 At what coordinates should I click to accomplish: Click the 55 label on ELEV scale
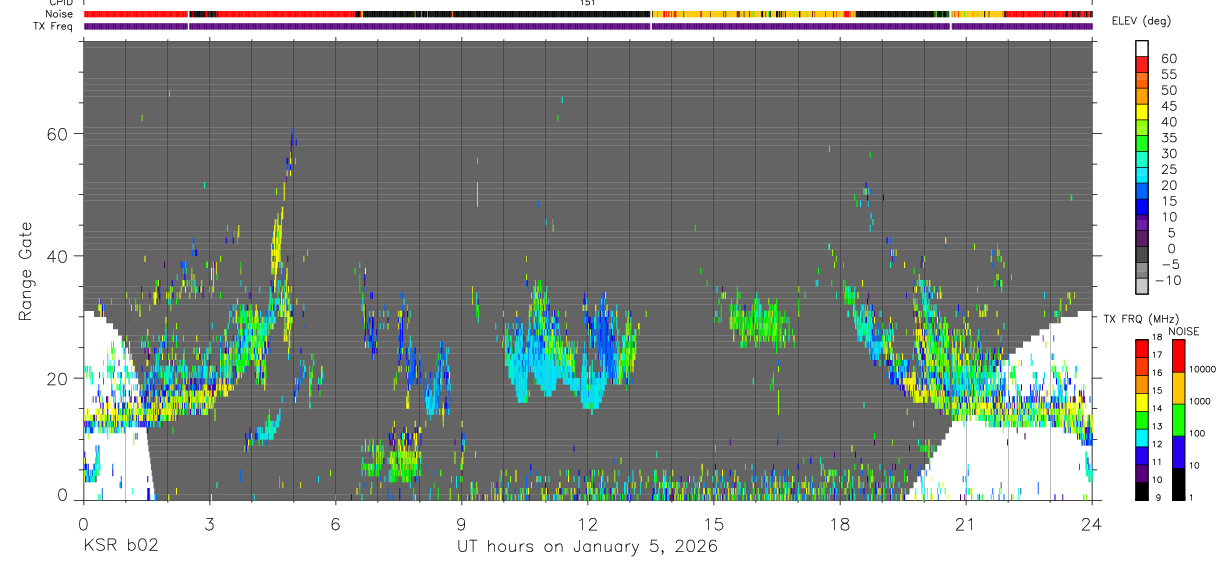(1167, 74)
